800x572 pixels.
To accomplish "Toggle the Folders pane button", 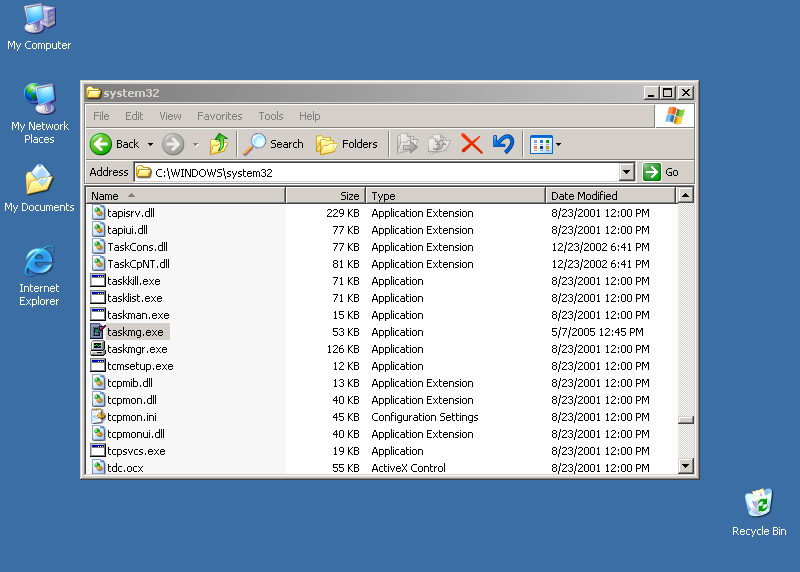I will click(347, 144).
